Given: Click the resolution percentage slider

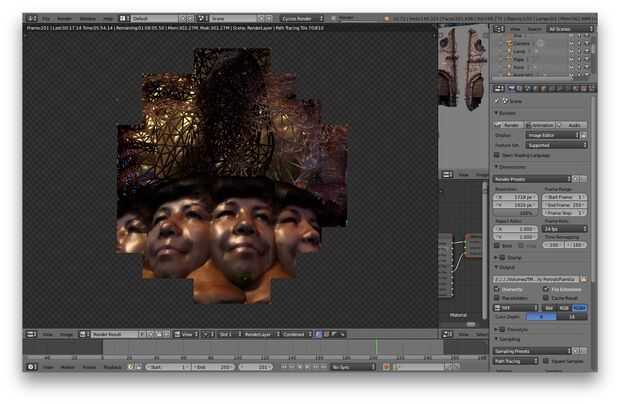Looking at the screenshot, I should pos(516,213).
